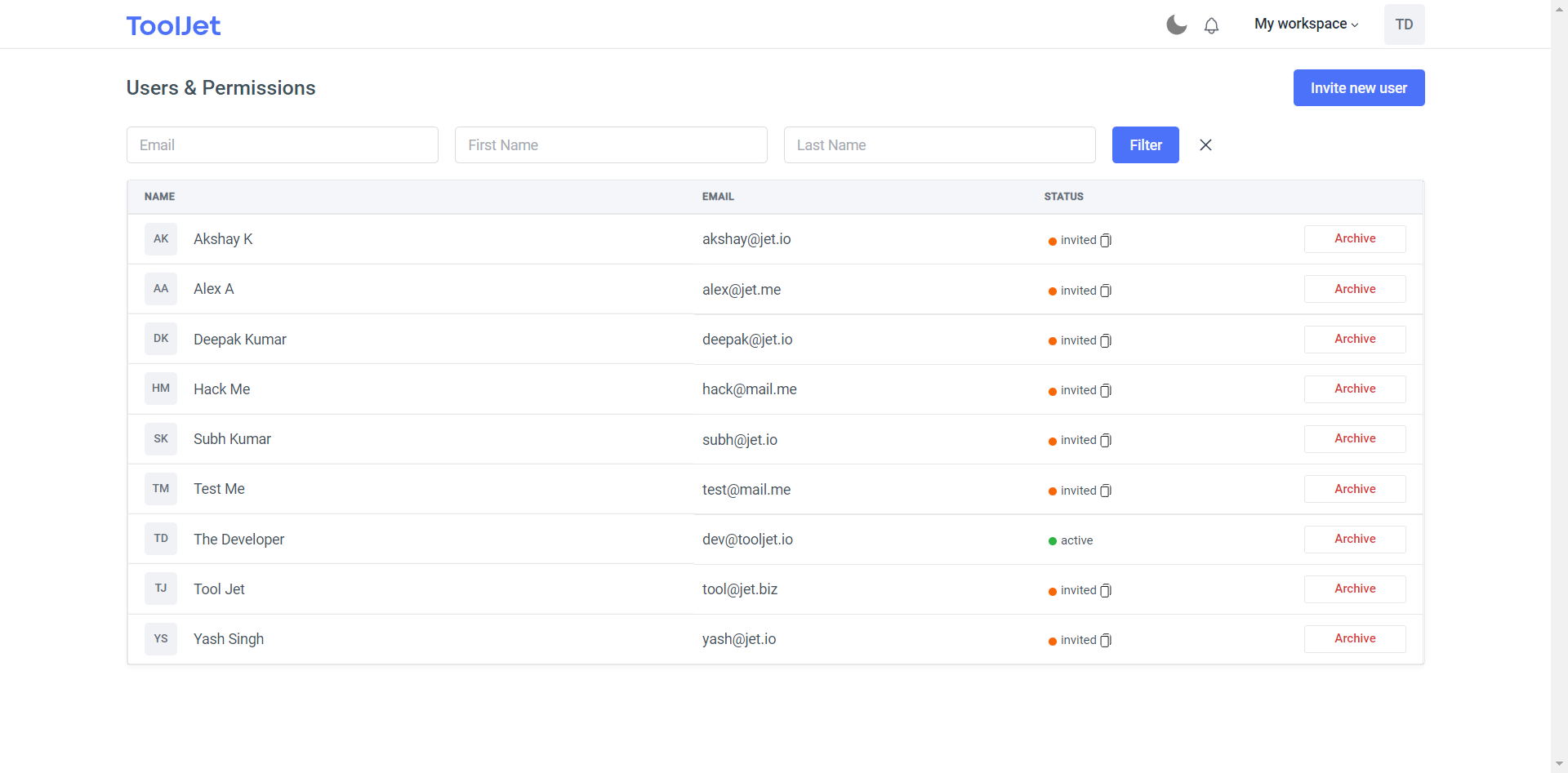Click the TD avatar badge in table
Screen dimensions: 1568x773
pos(161,539)
